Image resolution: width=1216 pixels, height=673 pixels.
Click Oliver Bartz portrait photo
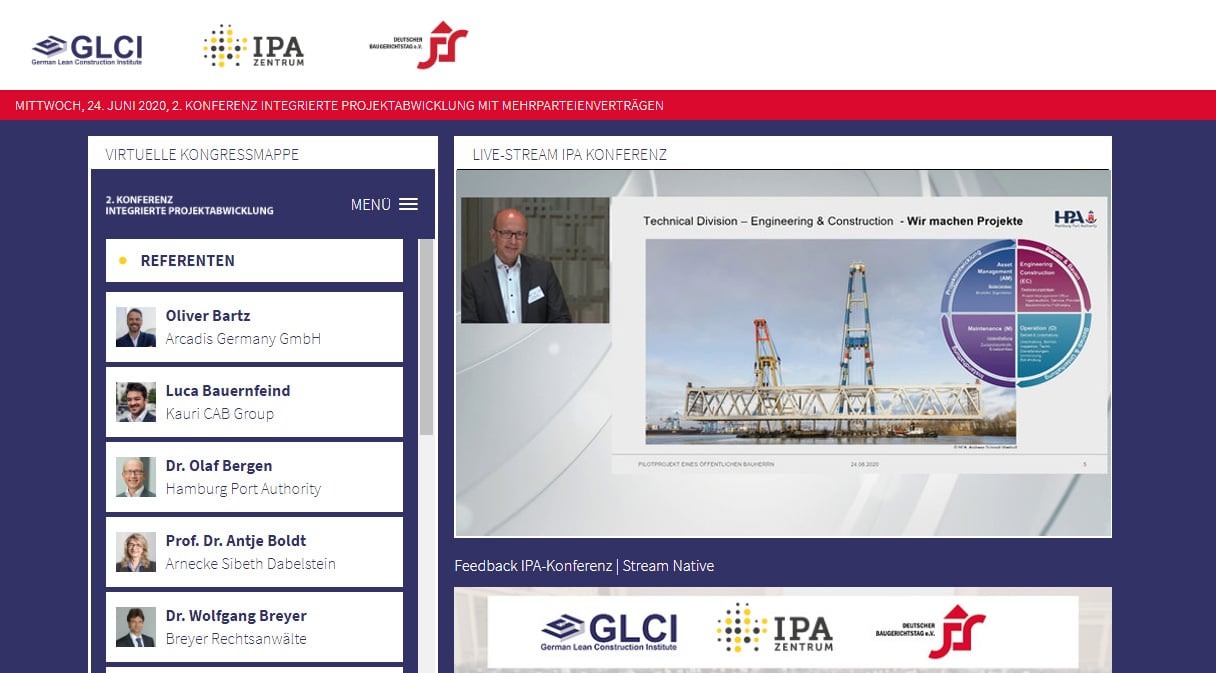pos(135,327)
